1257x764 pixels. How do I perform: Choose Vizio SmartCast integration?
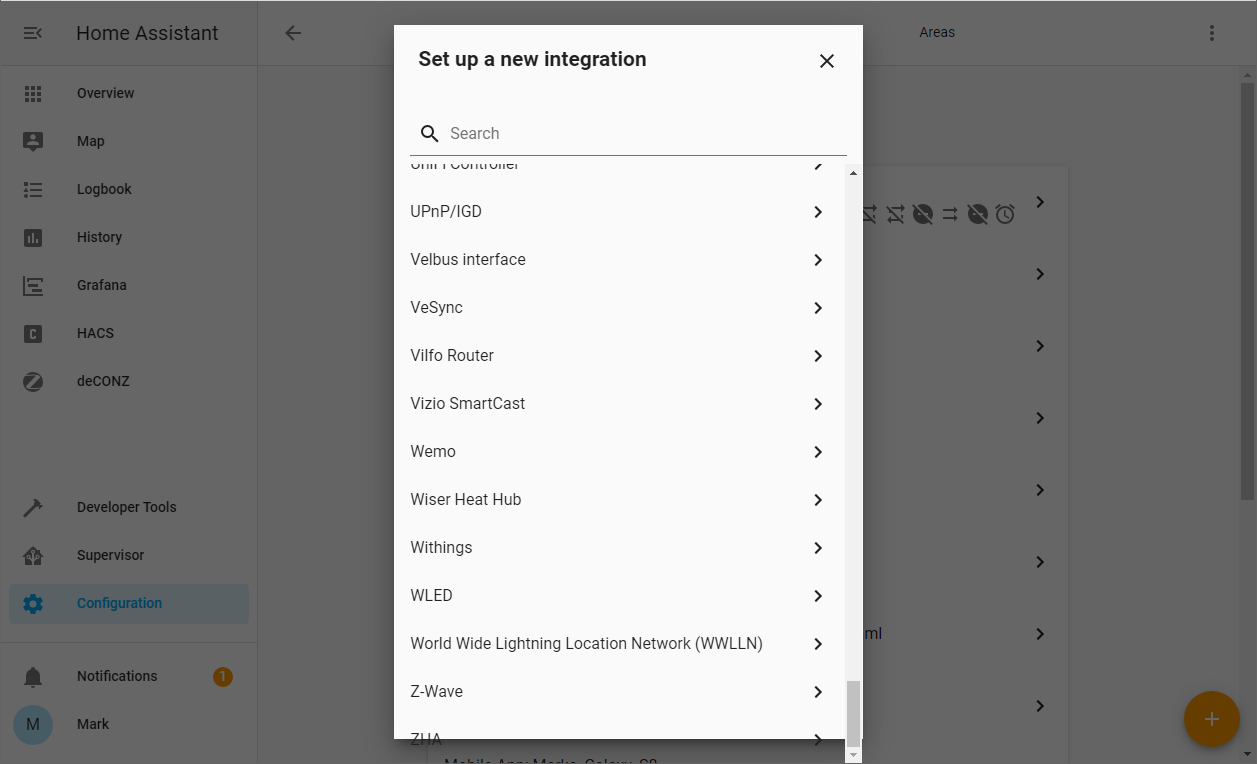tap(618, 404)
